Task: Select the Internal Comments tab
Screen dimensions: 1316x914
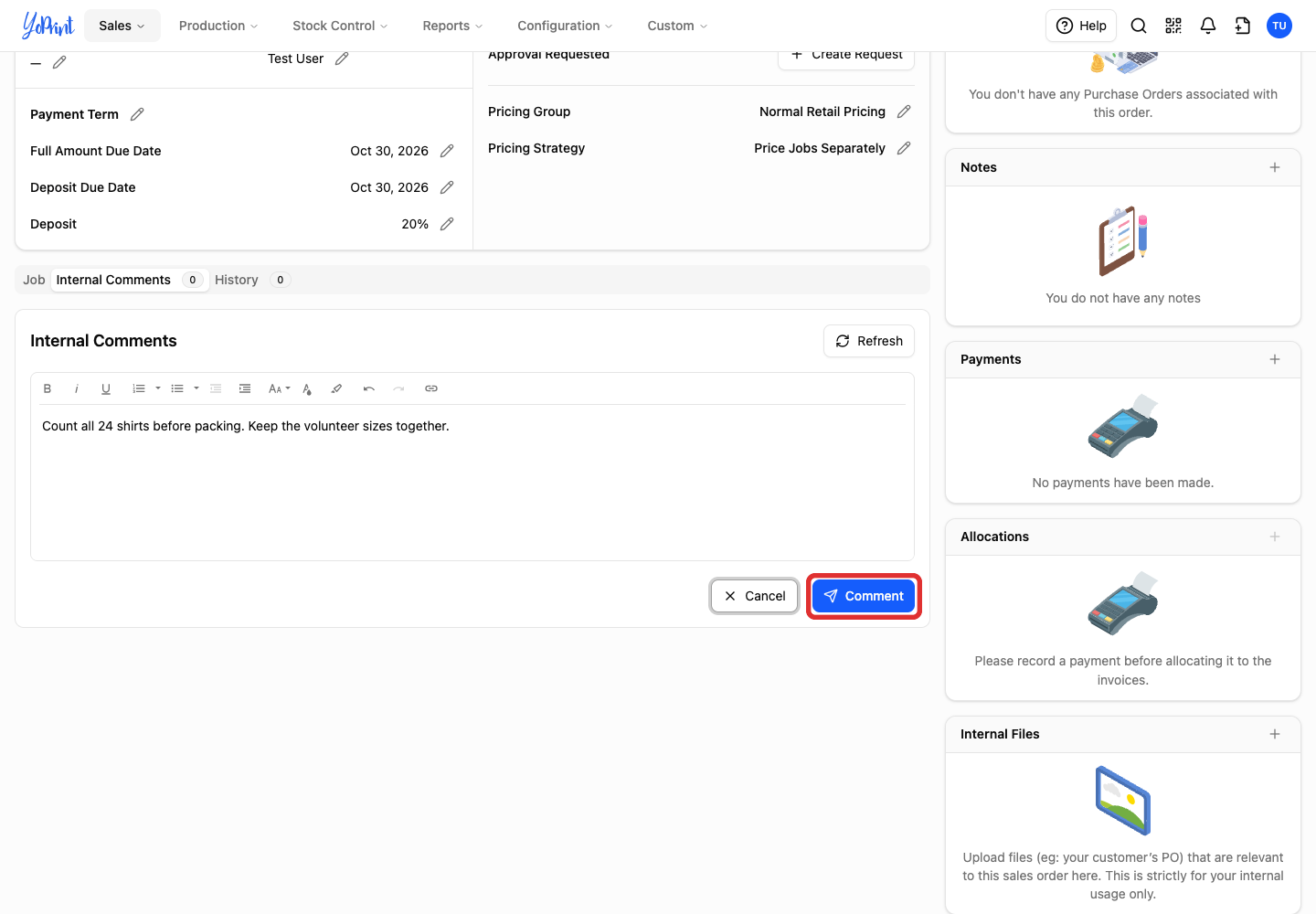Action: coord(129,280)
